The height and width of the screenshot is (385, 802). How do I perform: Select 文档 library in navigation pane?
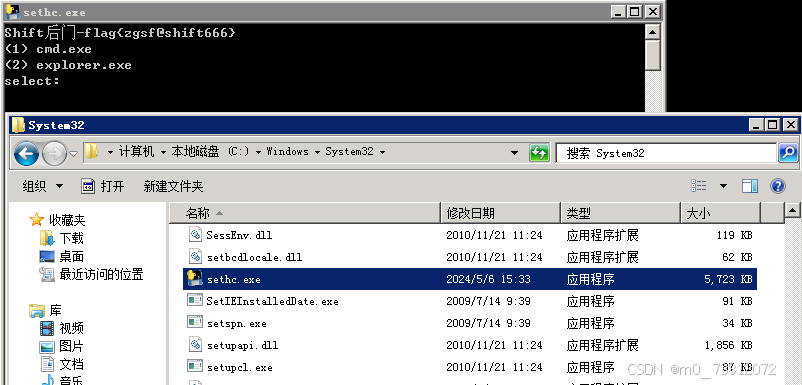71,364
